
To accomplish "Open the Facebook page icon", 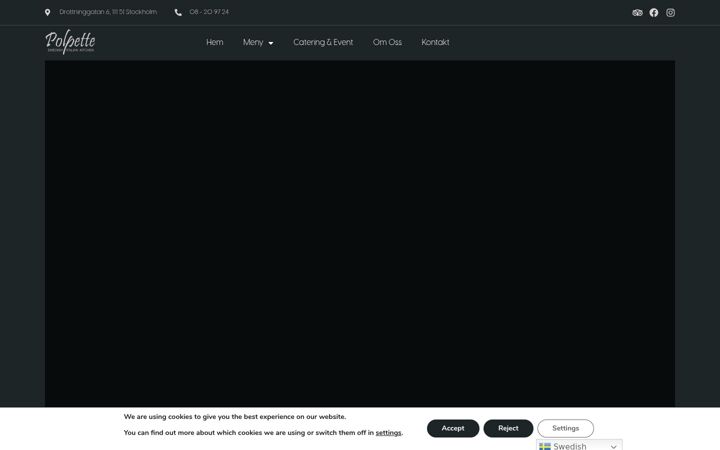I will (x=653, y=13).
